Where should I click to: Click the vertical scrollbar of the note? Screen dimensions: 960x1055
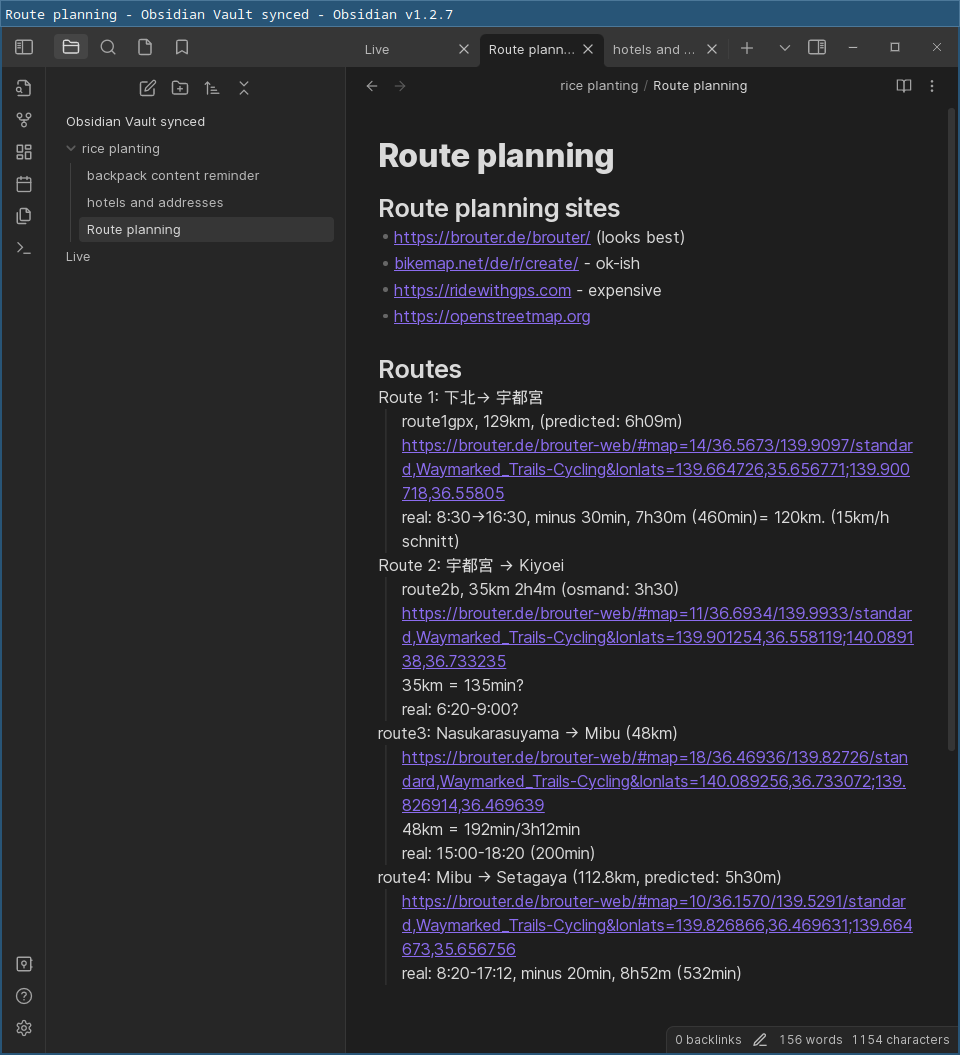point(951,431)
